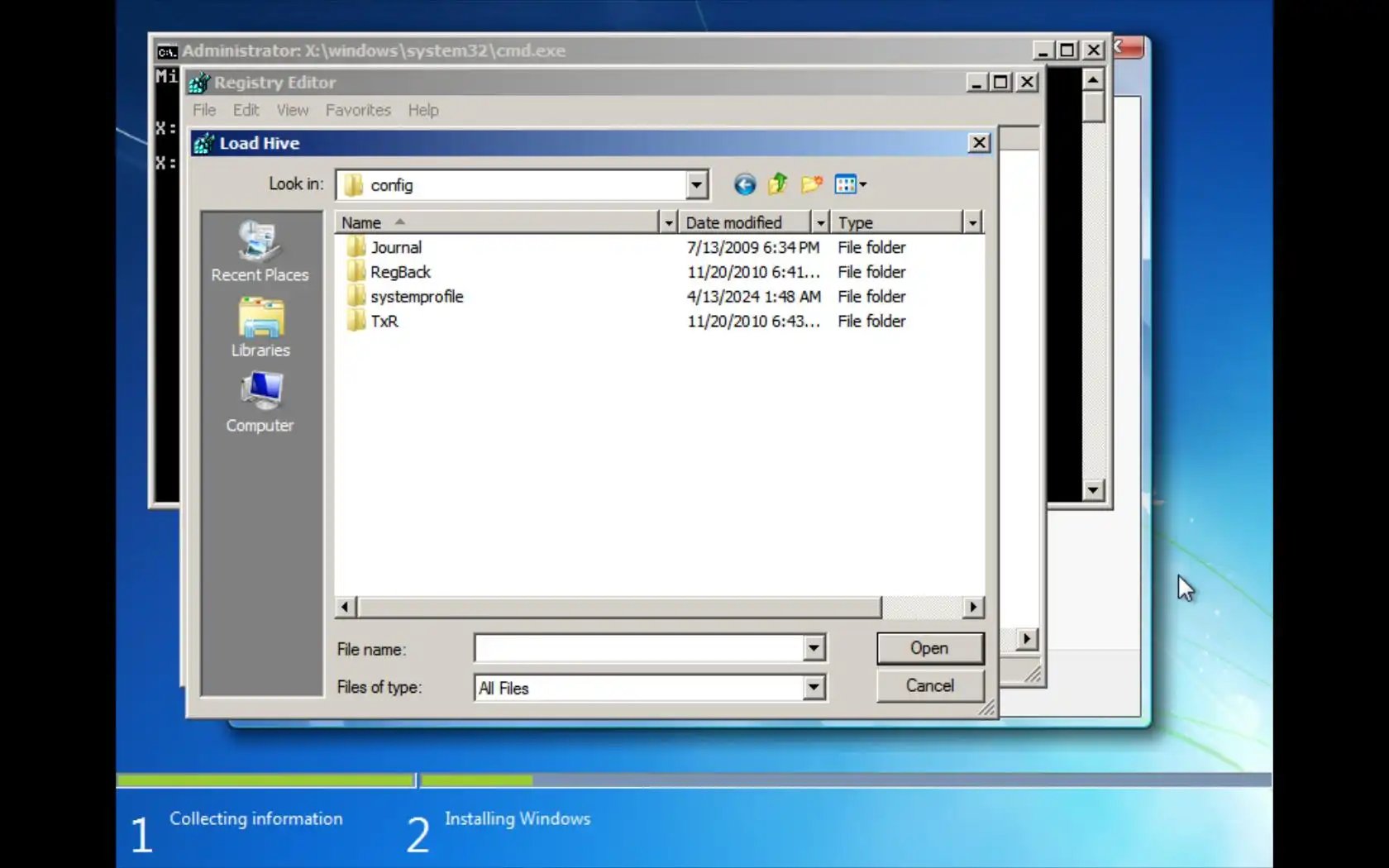1389x868 pixels.
Task: Open the View Menu icon dropdown
Action: click(x=850, y=184)
